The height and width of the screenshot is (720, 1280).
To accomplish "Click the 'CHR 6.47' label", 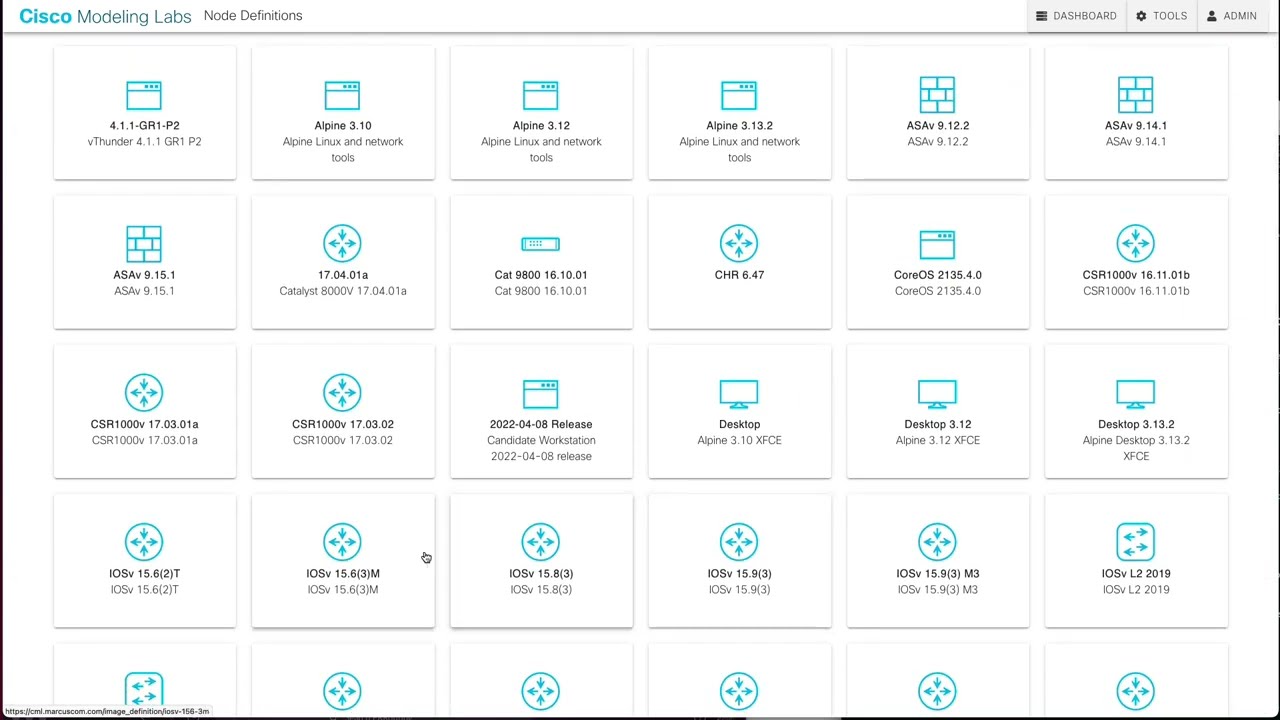I will [x=739, y=275].
